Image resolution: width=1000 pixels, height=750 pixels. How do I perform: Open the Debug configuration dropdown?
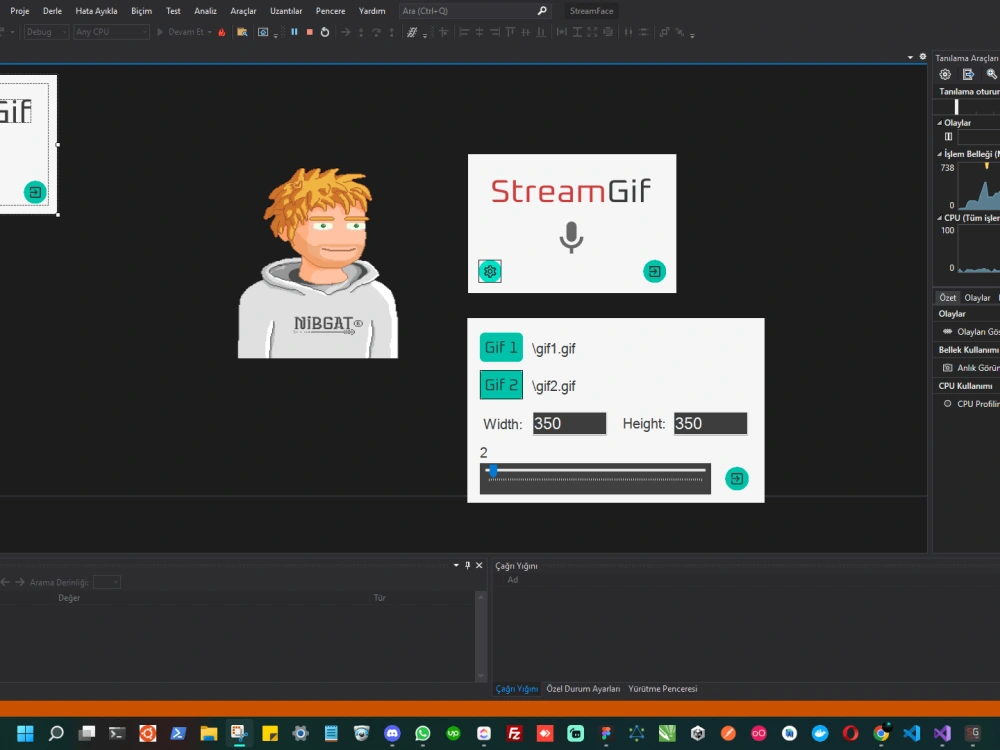tap(46, 32)
